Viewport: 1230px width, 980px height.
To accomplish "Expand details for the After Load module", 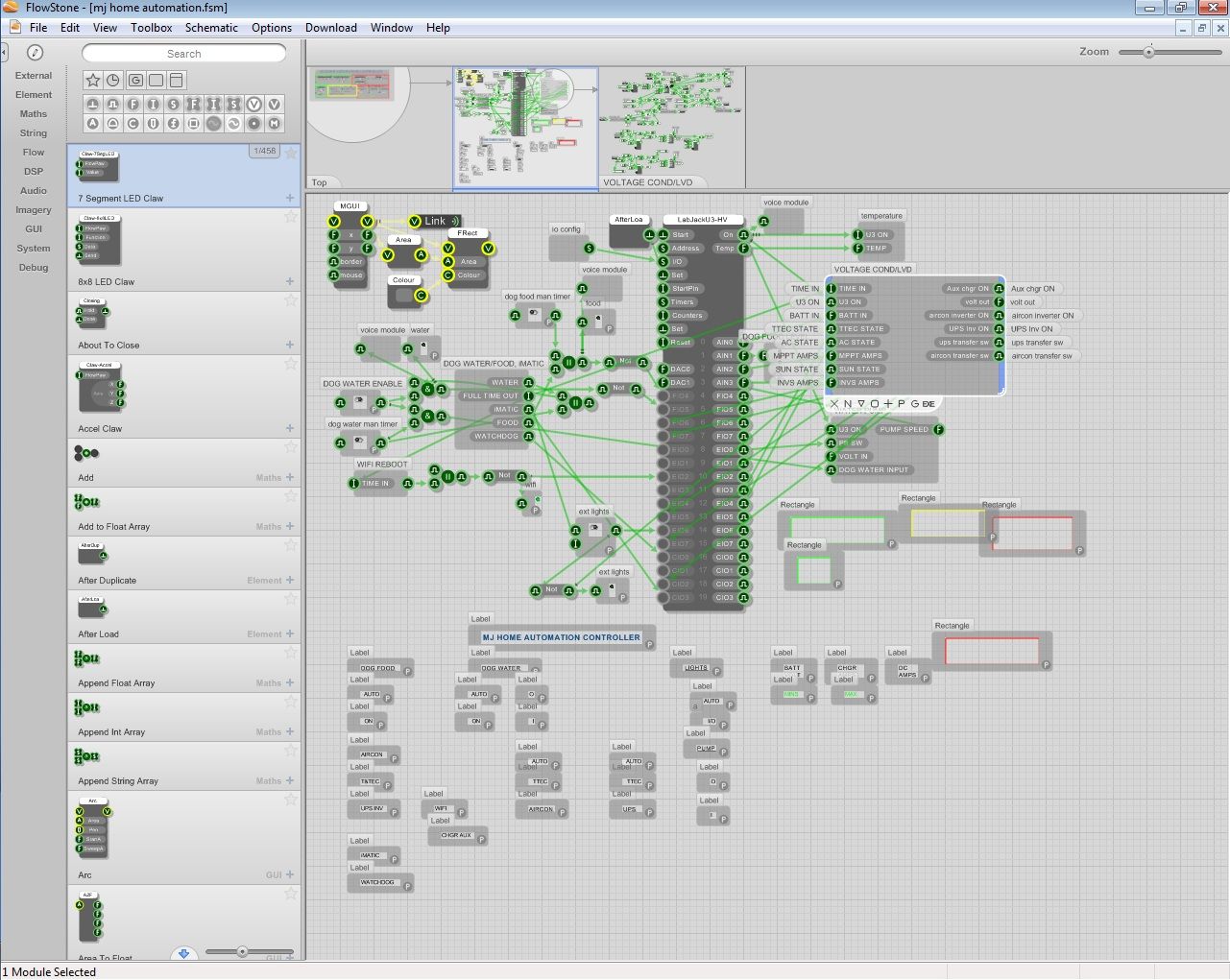I will coord(290,633).
